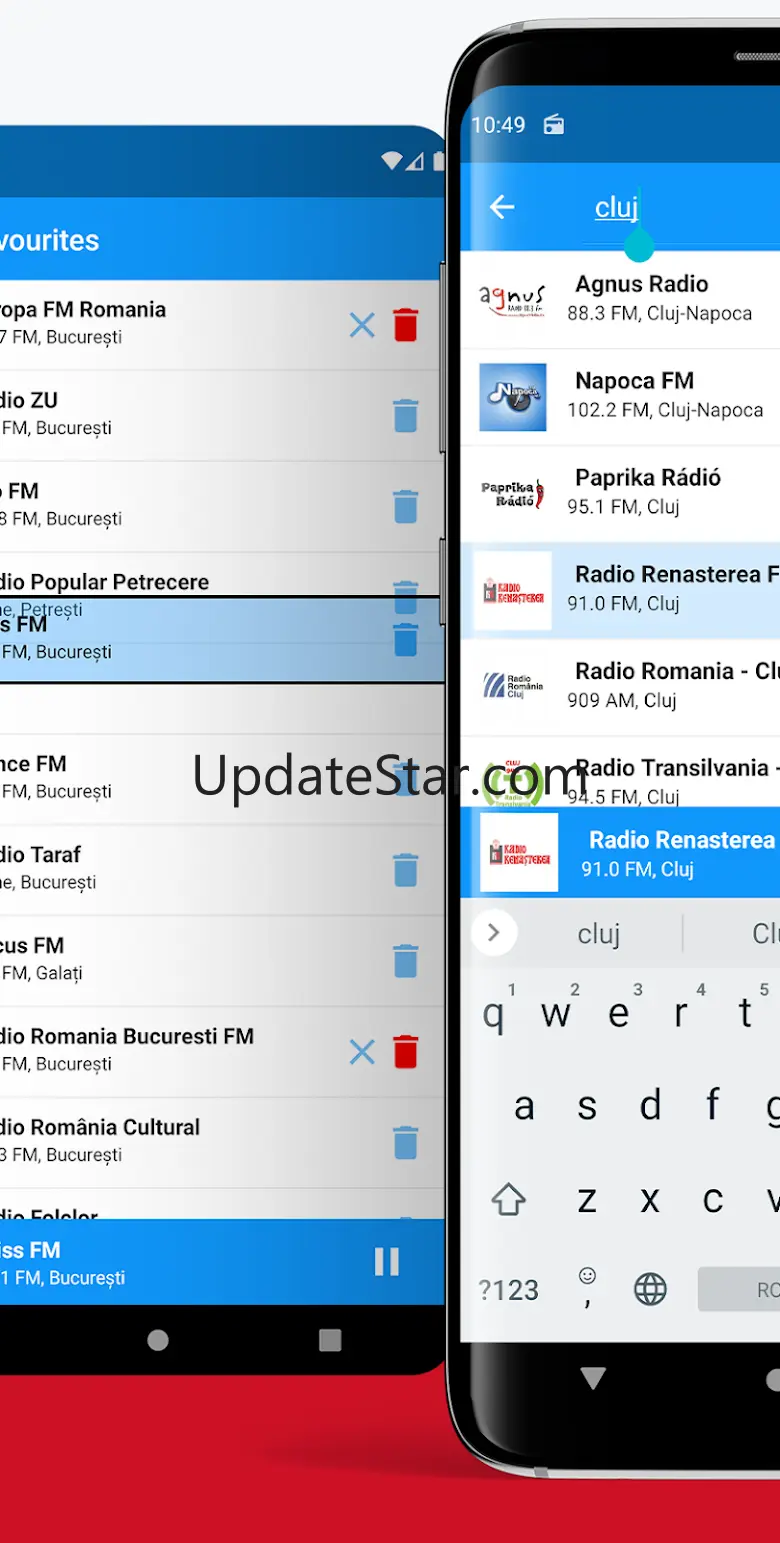The height and width of the screenshot is (1543, 780).
Task: Open now-playing bar Radio Renasterea
Action: pyautogui.click(x=620, y=852)
